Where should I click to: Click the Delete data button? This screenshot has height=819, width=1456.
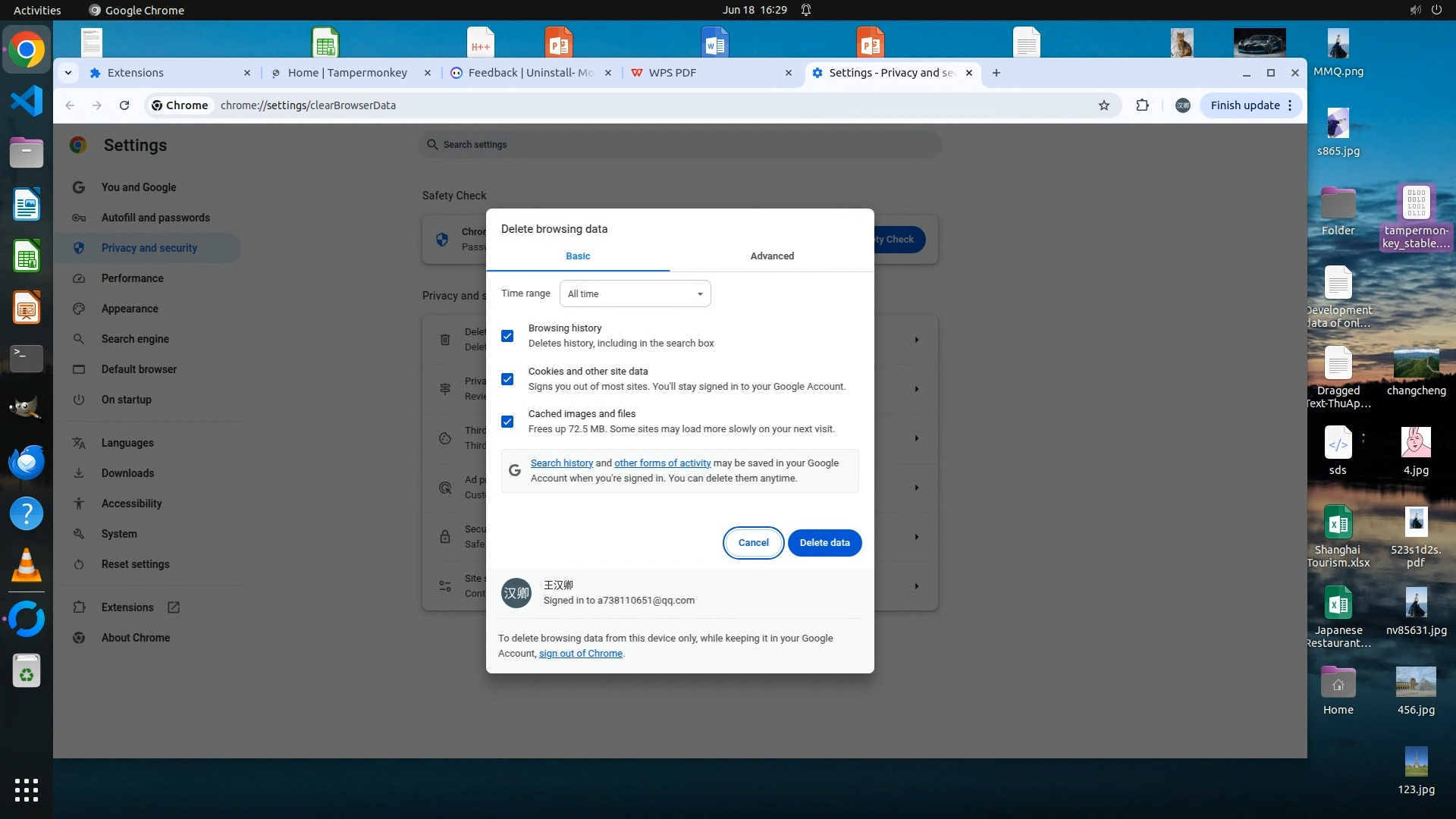824,543
